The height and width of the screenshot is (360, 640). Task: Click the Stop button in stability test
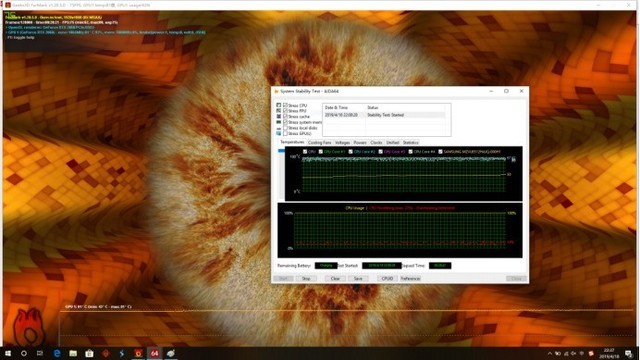(x=306, y=278)
